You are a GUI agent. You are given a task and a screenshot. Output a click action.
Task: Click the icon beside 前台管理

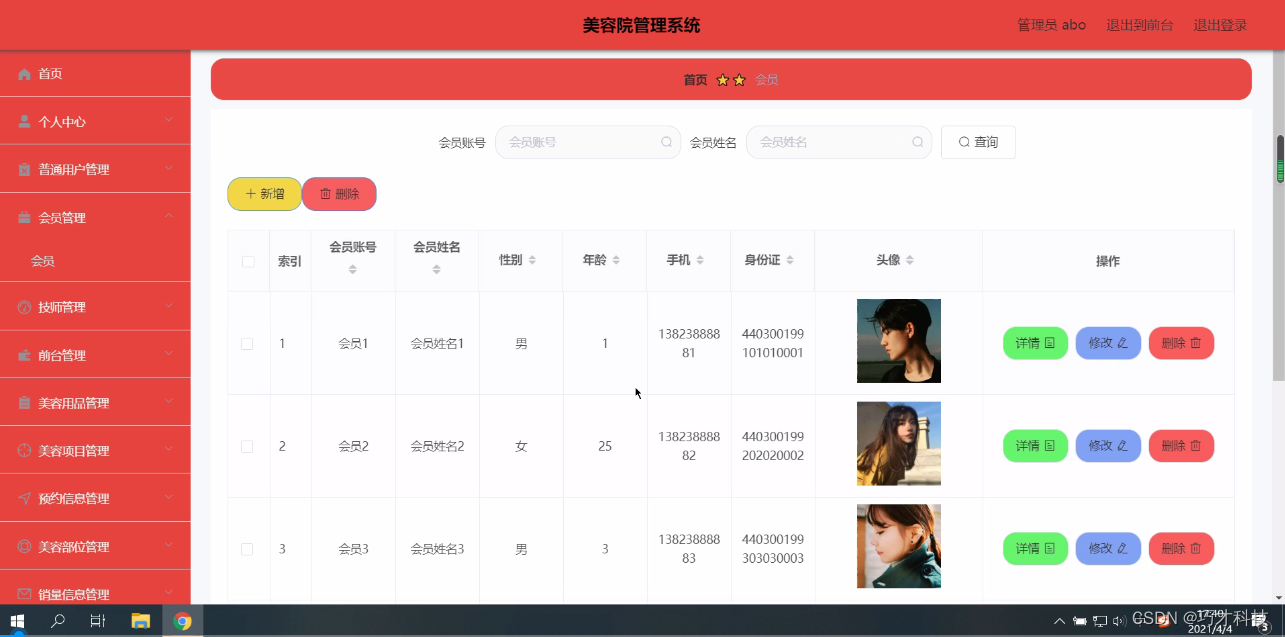point(25,355)
